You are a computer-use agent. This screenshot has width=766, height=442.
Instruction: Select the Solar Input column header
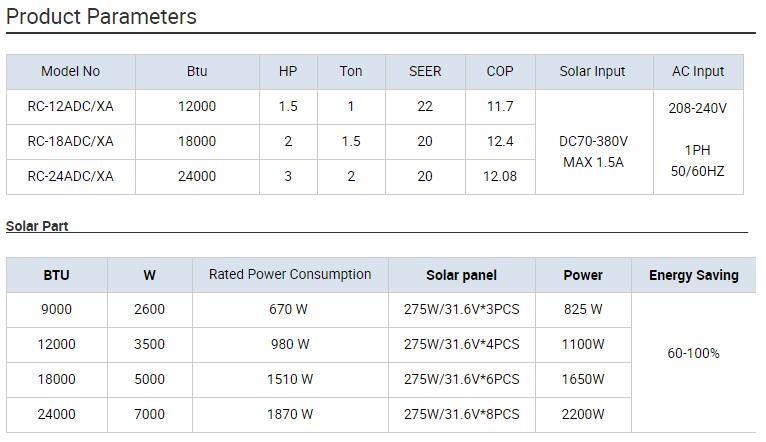(x=592, y=72)
